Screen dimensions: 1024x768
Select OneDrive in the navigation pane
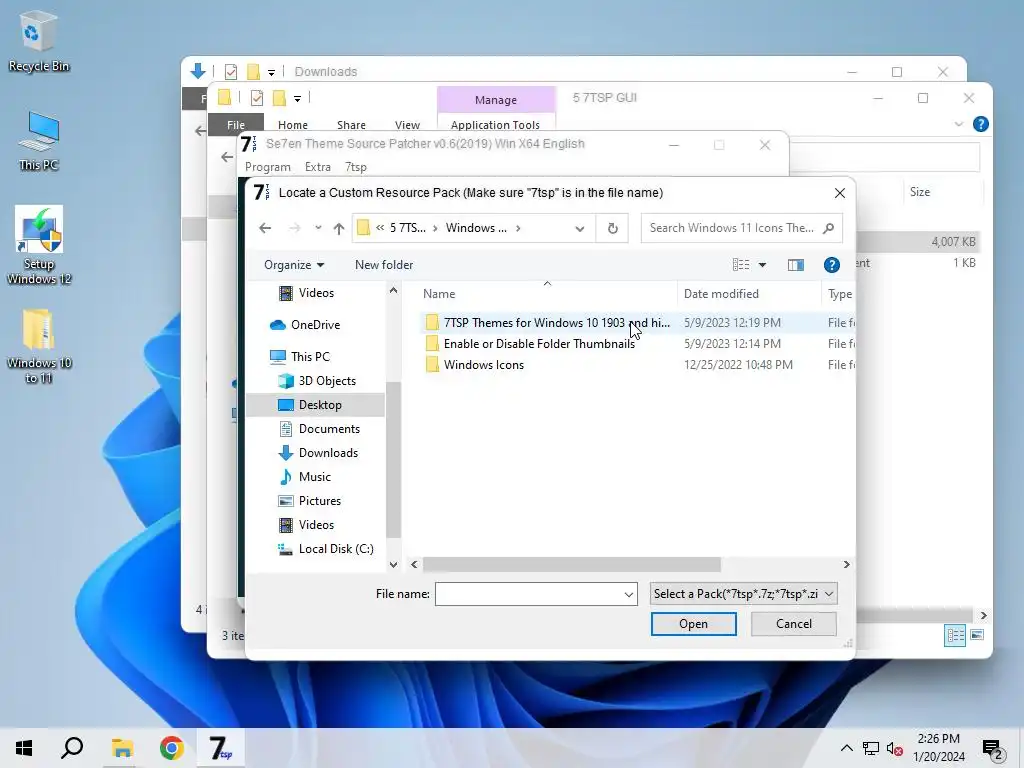pos(315,325)
